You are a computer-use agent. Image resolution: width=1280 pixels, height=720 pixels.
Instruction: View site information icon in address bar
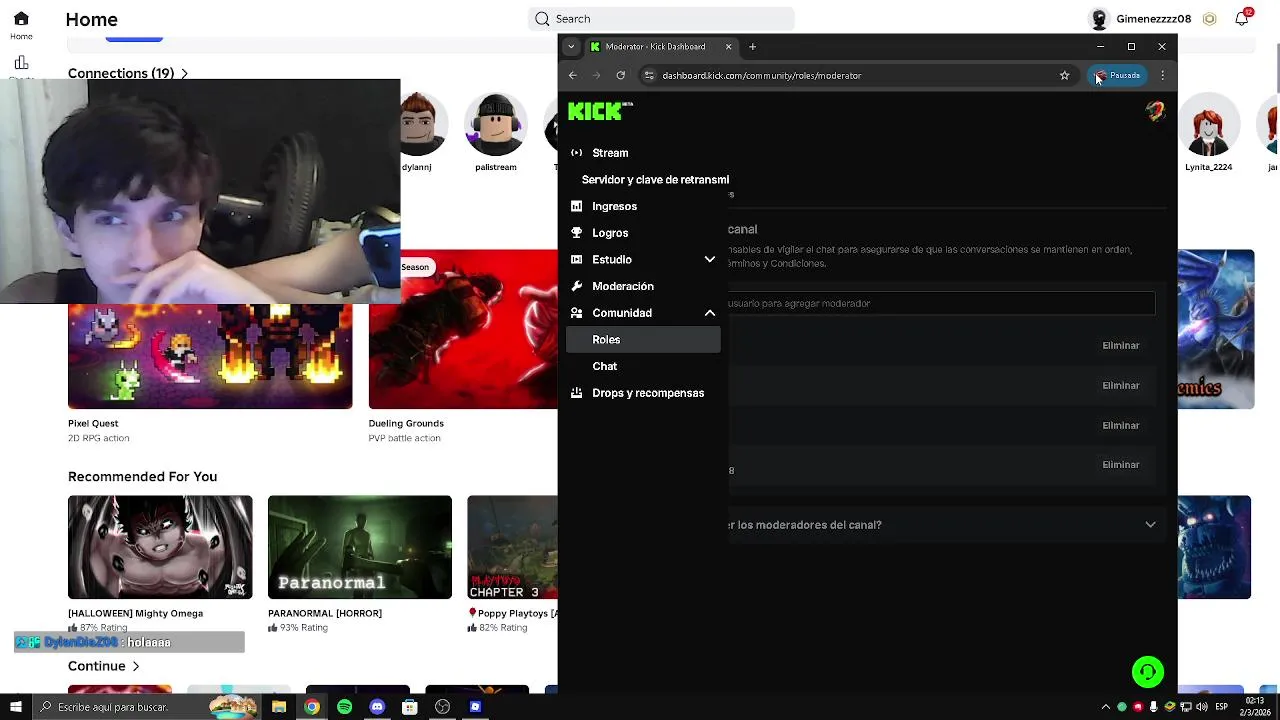pyautogui.click(x=649, y=75)
